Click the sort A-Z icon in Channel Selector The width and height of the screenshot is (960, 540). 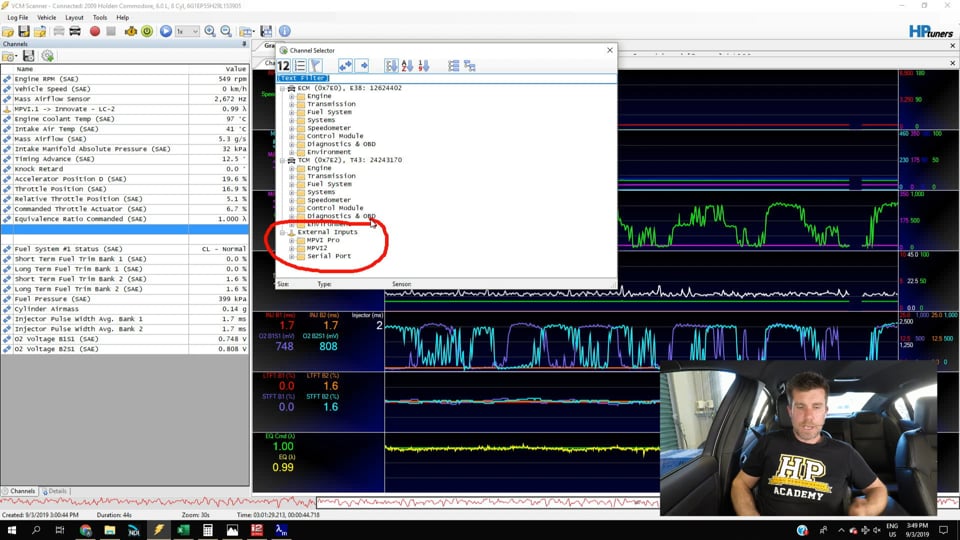(407, 66)
